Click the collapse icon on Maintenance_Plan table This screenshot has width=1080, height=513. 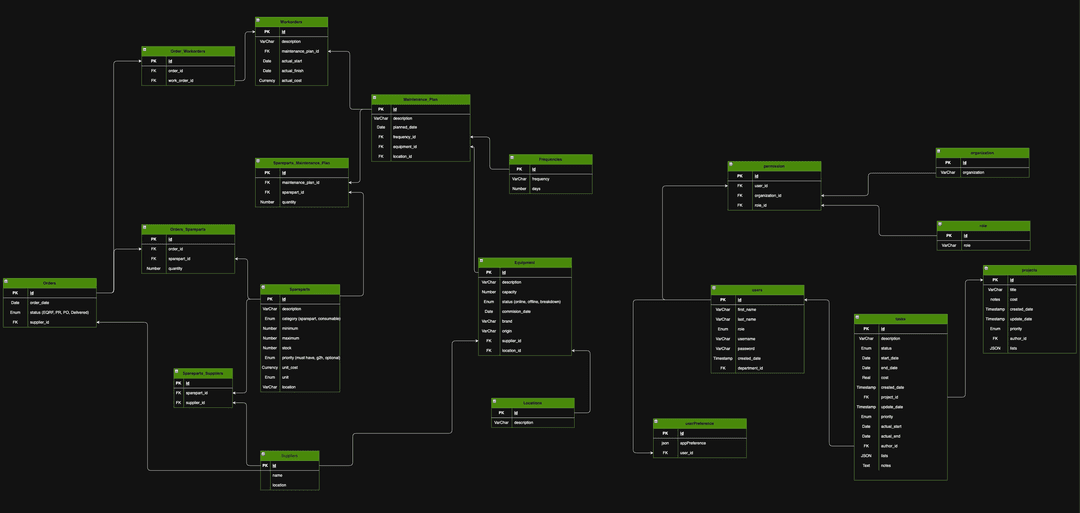pyautogui.click(x=376, y=98)
